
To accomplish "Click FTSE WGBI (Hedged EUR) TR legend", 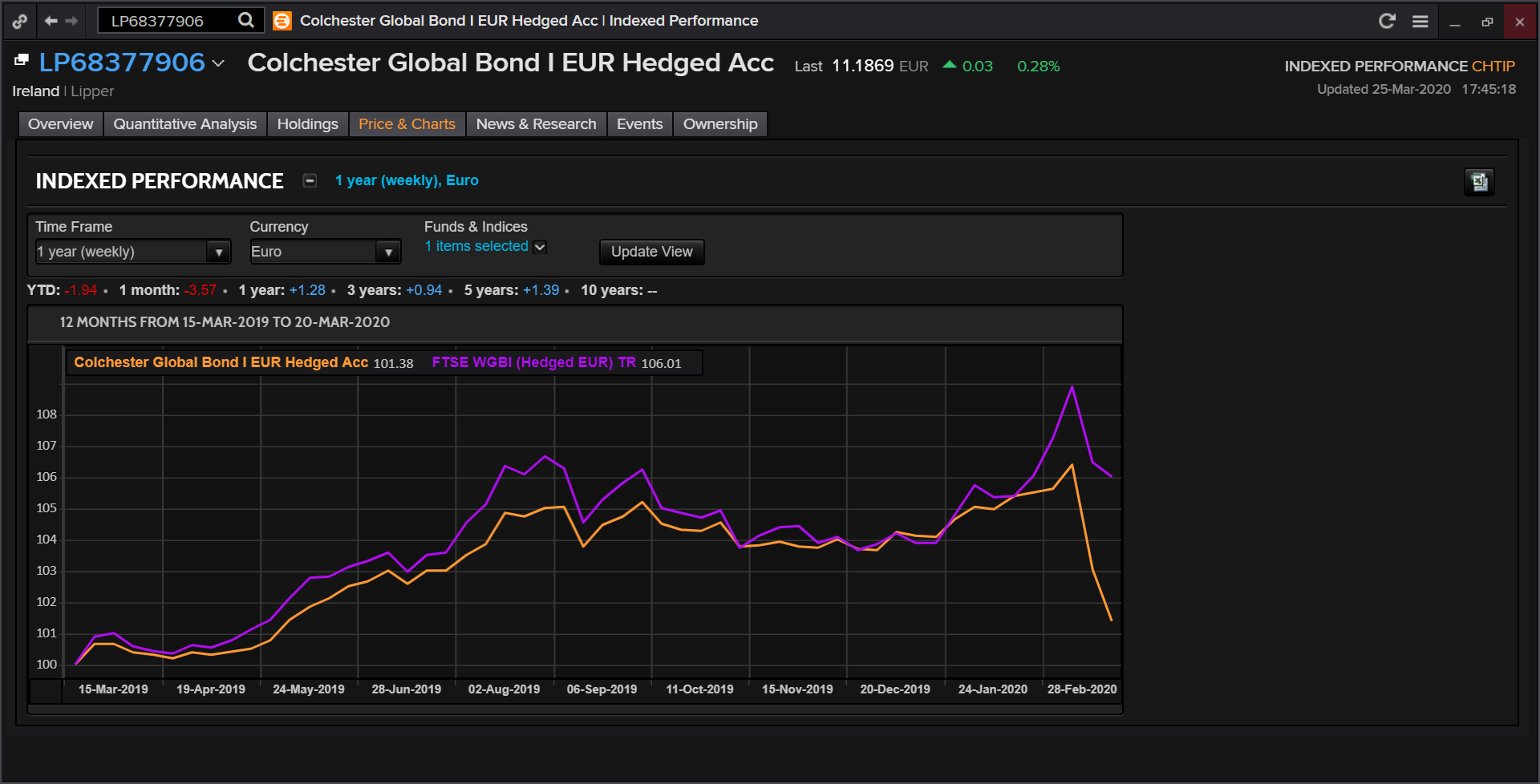I will pos(534,362).
